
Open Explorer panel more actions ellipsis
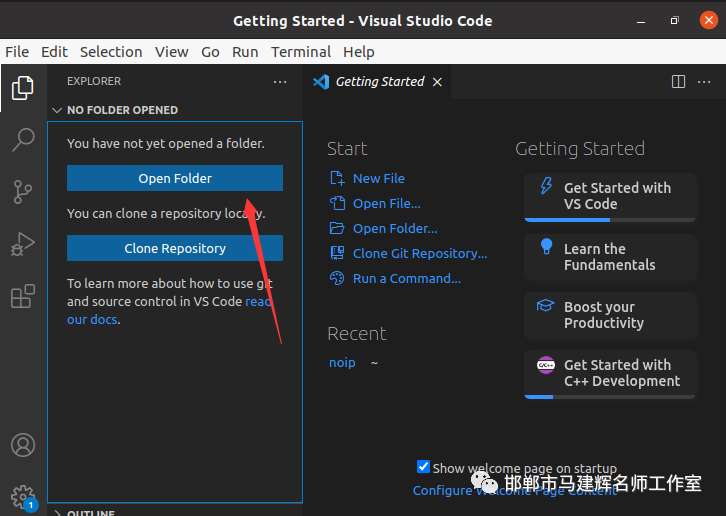280,82
